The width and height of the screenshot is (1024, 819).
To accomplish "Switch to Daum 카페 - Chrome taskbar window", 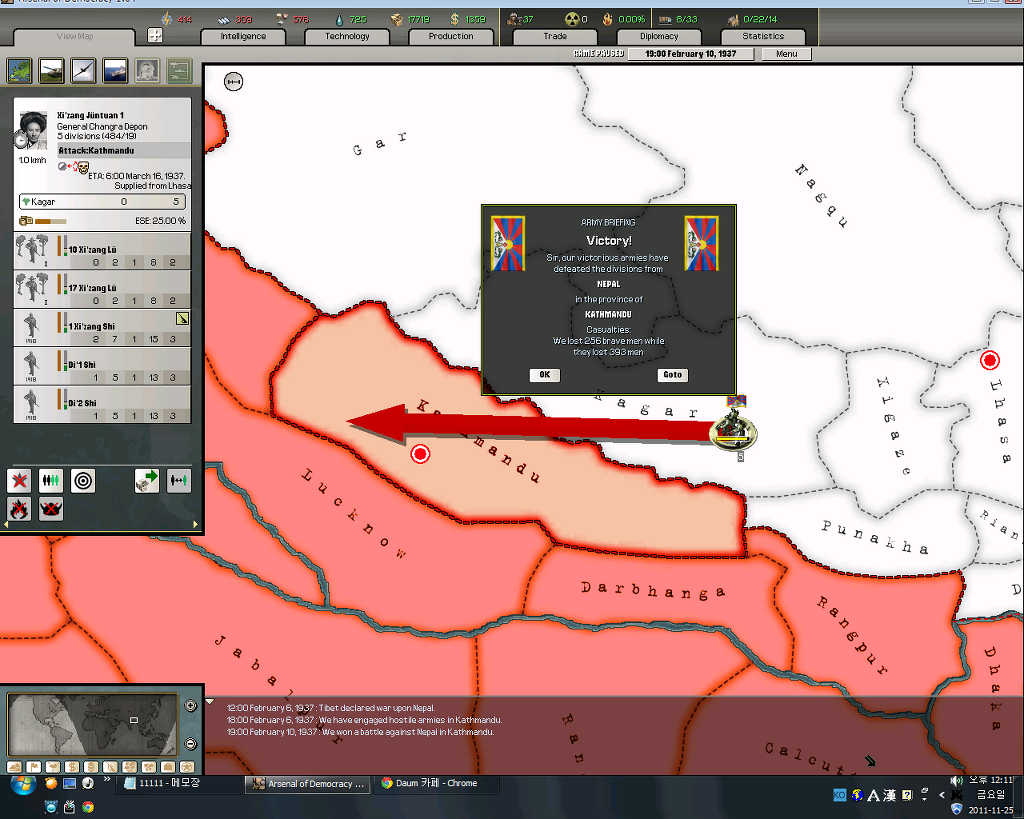I will coord(436,783).
